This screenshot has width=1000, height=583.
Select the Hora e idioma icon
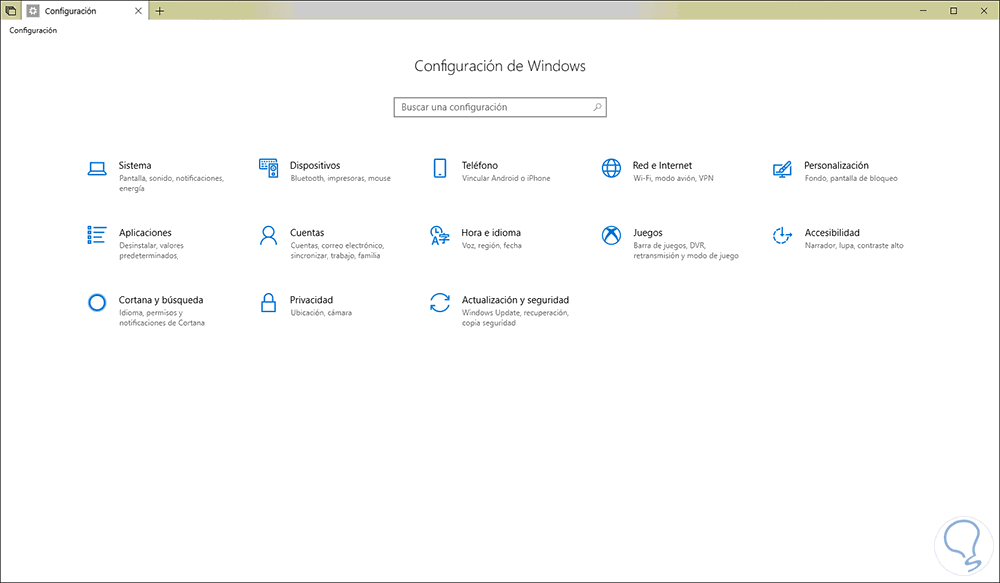point(439,235)
